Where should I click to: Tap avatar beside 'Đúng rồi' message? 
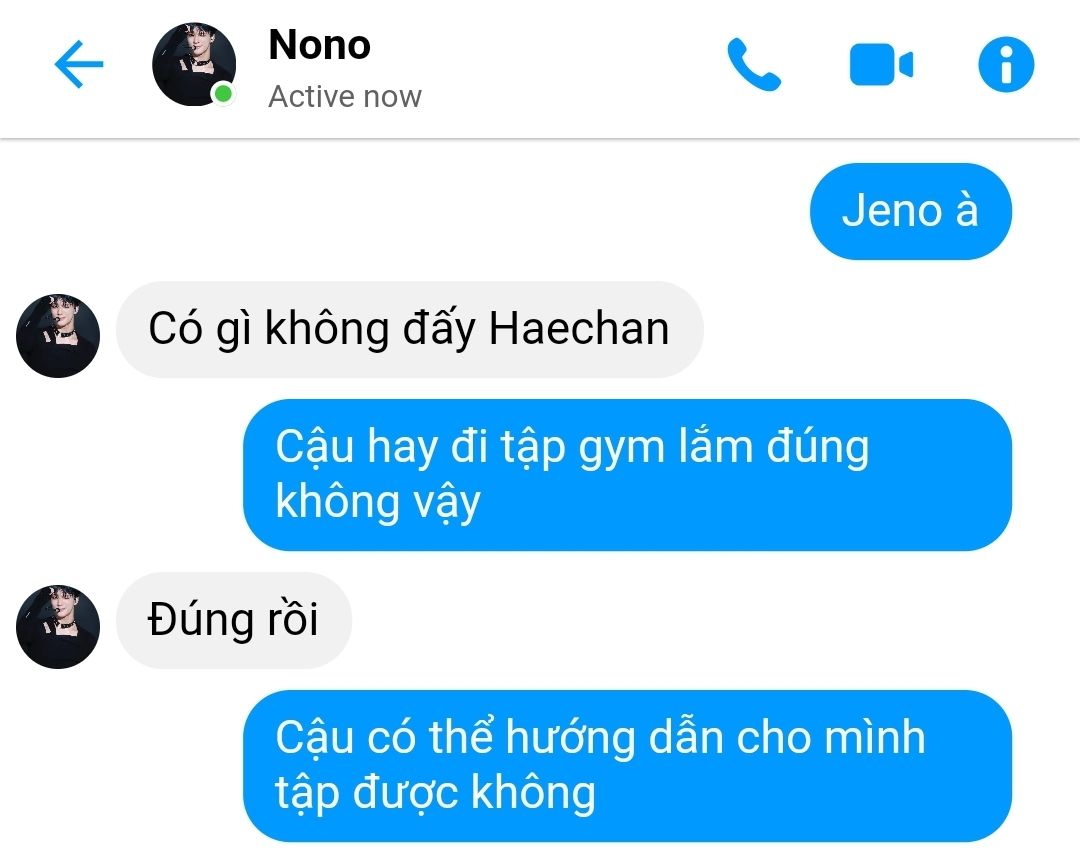tap(58, 626)
